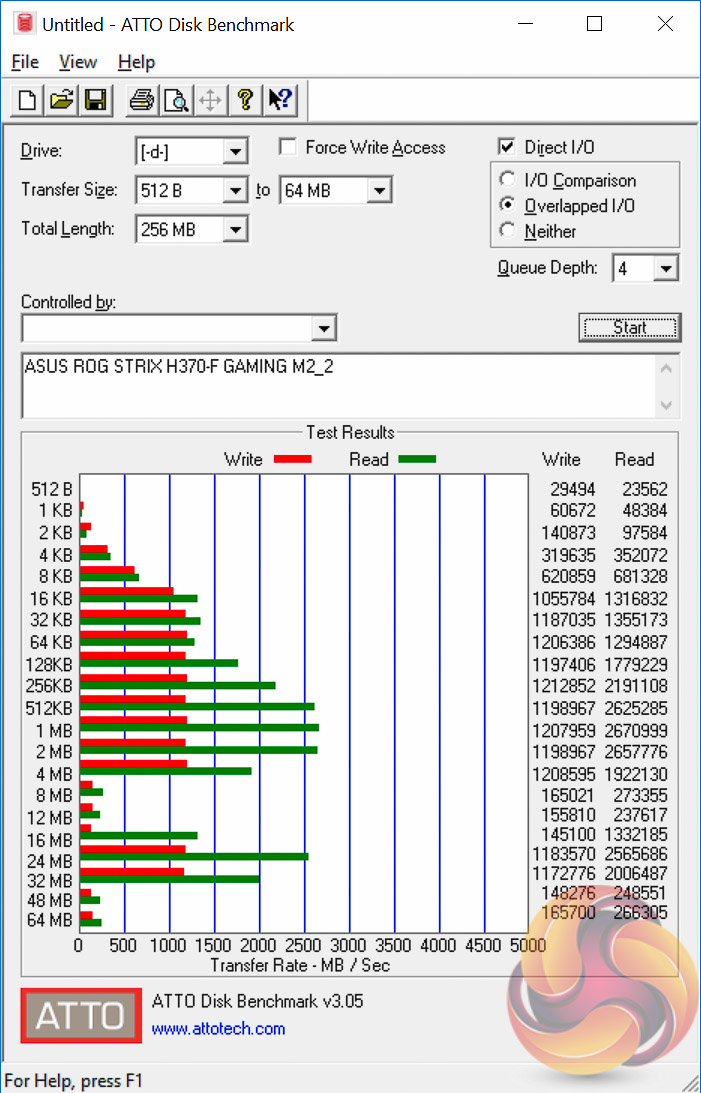Open the Drive dropdown
The height and width of the screenshot is (1093, 701).
pos(235,151)
